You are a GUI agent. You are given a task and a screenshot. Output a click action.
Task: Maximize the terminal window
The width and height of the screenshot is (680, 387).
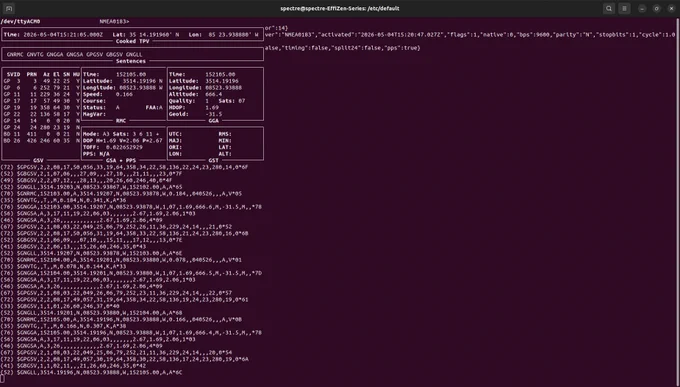[657, 9]
